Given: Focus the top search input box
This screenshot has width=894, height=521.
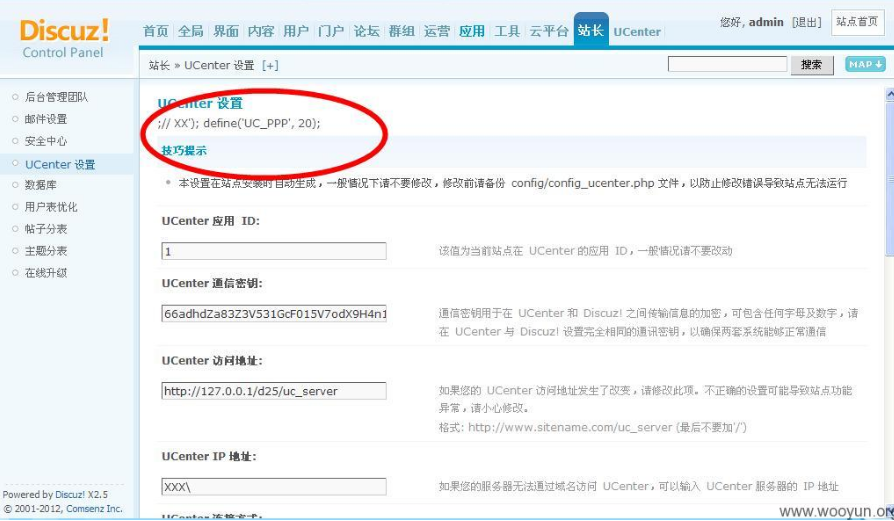Looking at the screenshot, I should pos(727,64).
